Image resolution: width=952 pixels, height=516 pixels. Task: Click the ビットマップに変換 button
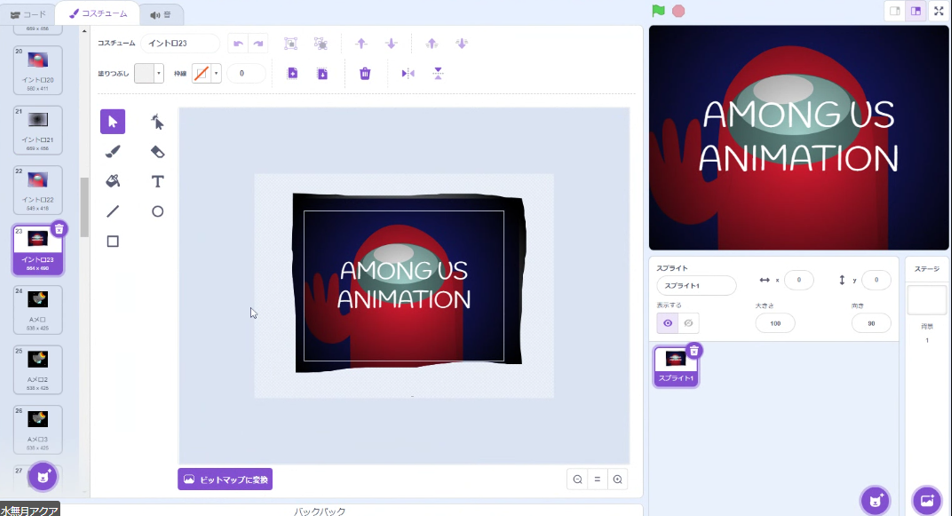[225, 480]
